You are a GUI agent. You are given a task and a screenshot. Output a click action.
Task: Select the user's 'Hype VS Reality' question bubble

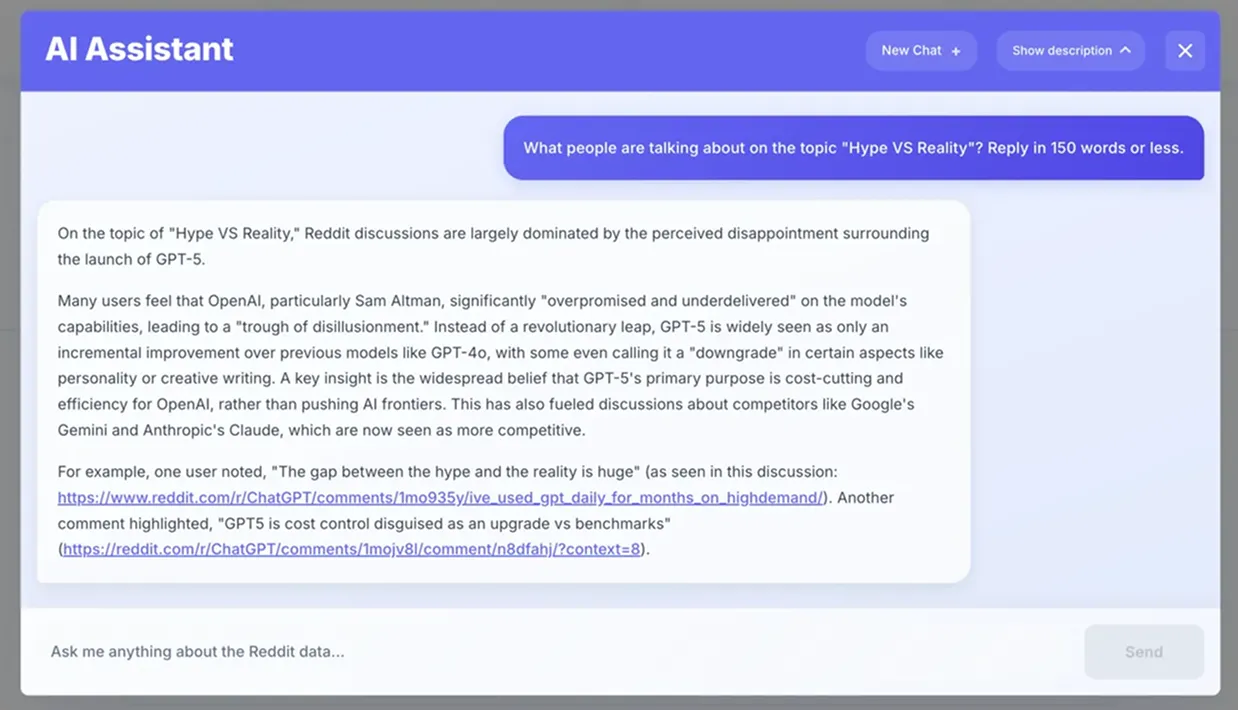[853, 148]
